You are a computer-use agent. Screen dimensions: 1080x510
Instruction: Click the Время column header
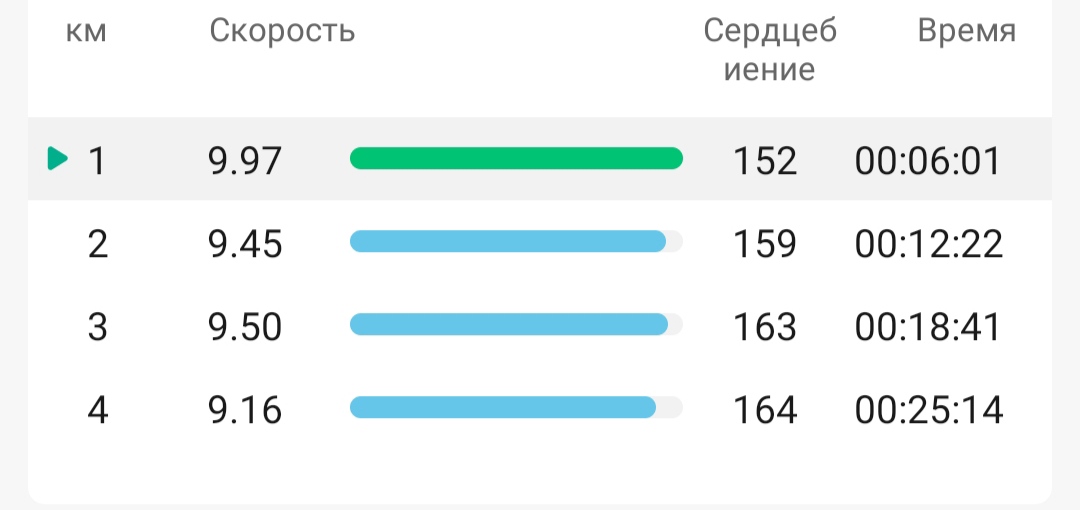[967, 31]
